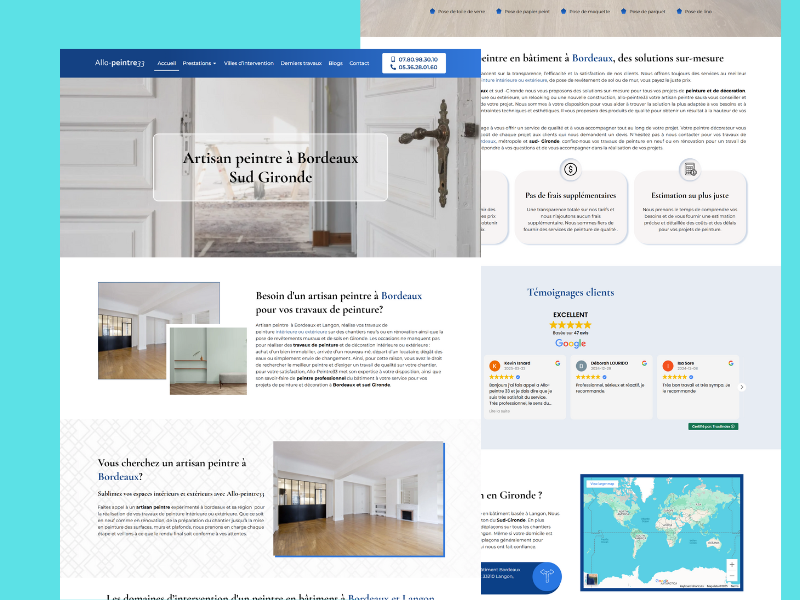
Task: Click View larger map on the map
Action: 602,484
